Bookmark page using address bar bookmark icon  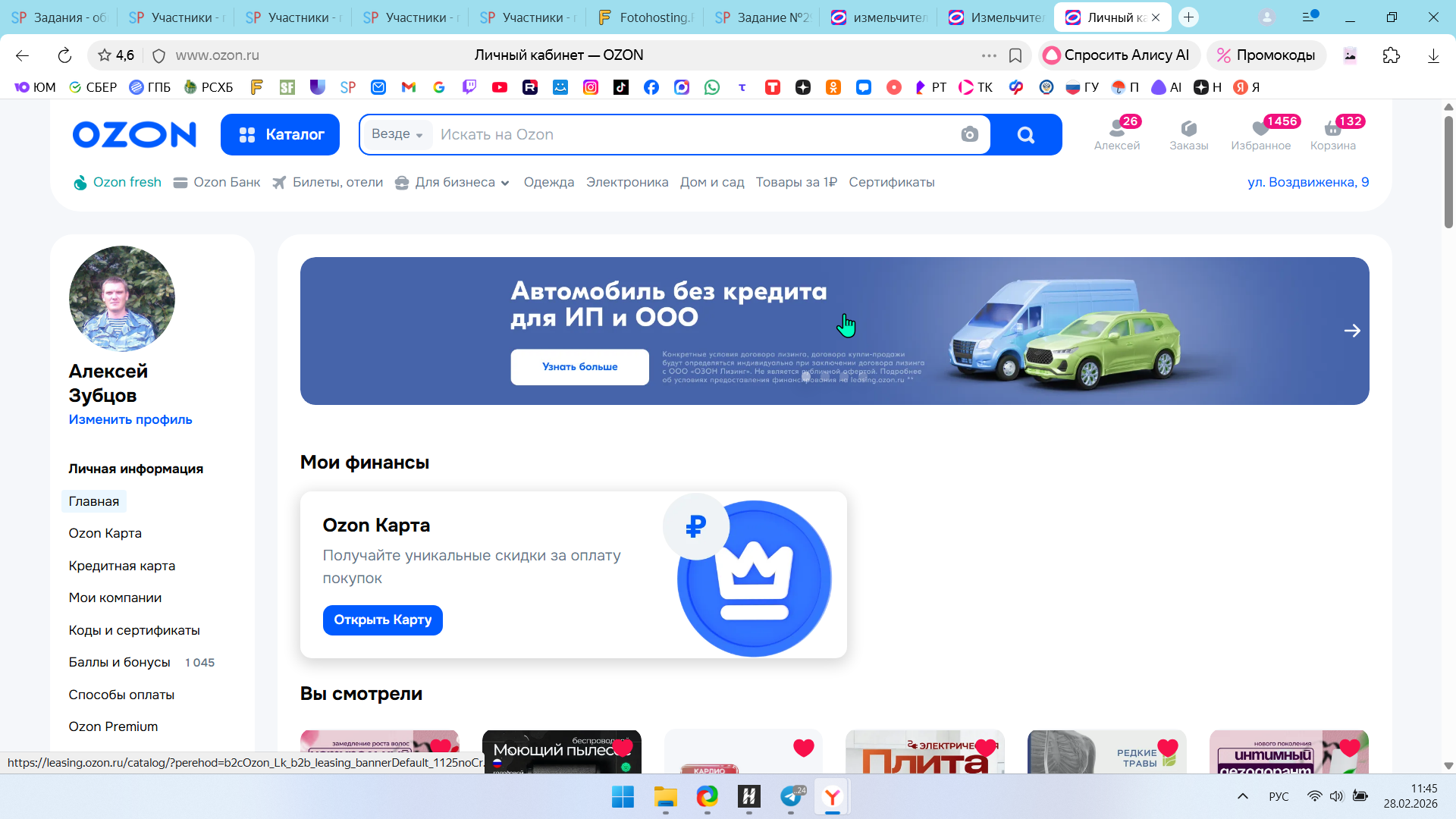(1015, 55)
